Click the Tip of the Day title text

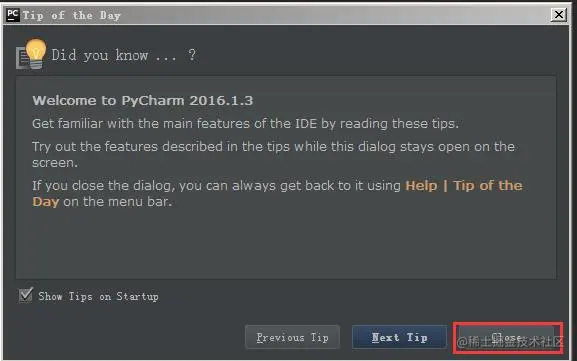71,15
